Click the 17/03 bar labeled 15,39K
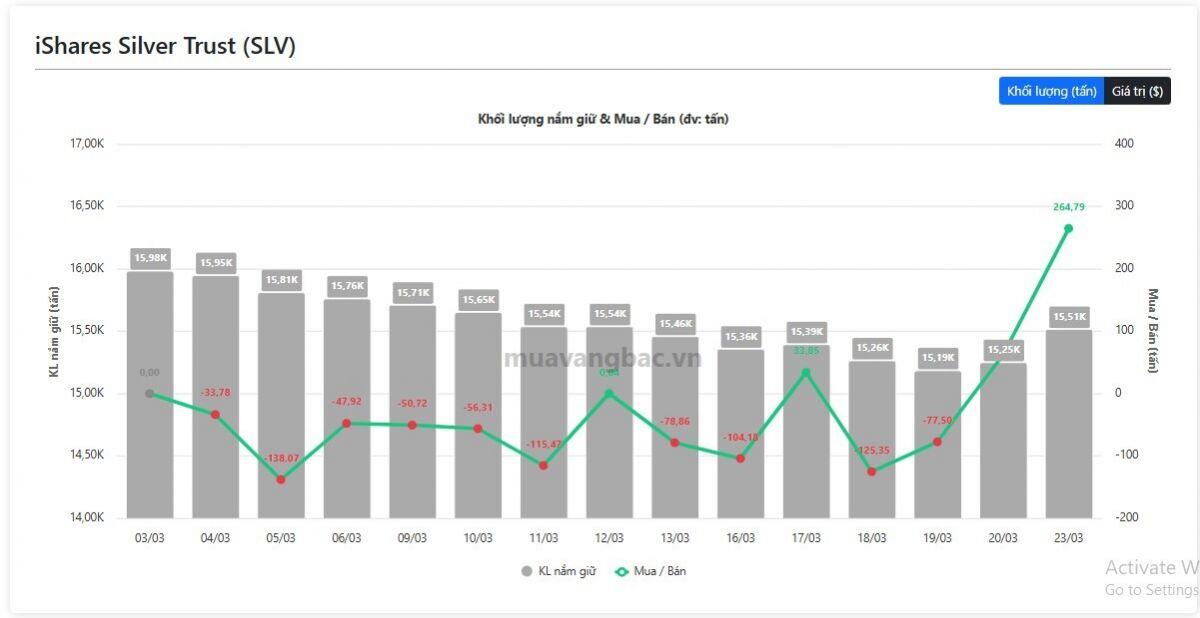Screen dimensions: 1200x618 806,431
